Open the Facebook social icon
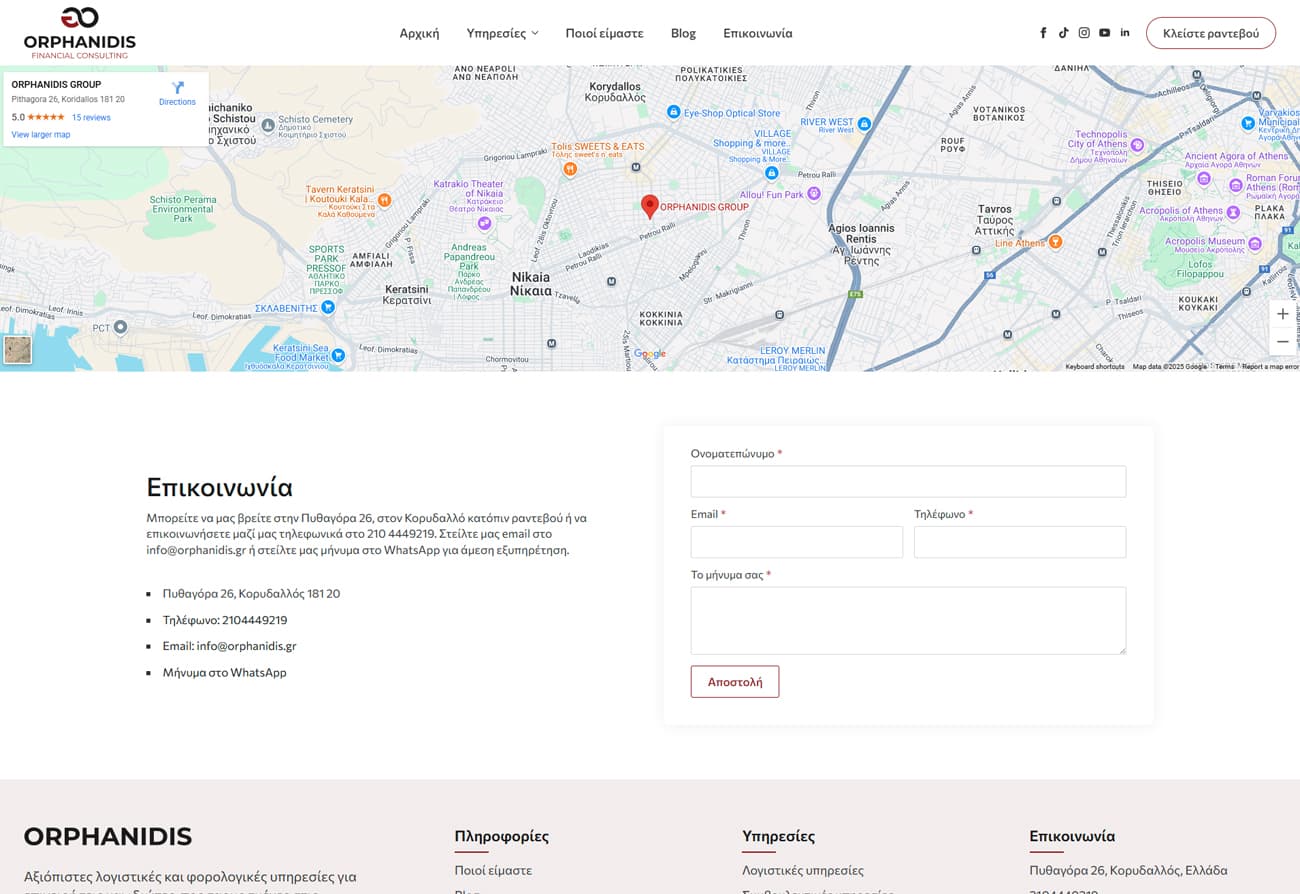The width and height of the screenshot is (1300, 894). point(1043,33)
